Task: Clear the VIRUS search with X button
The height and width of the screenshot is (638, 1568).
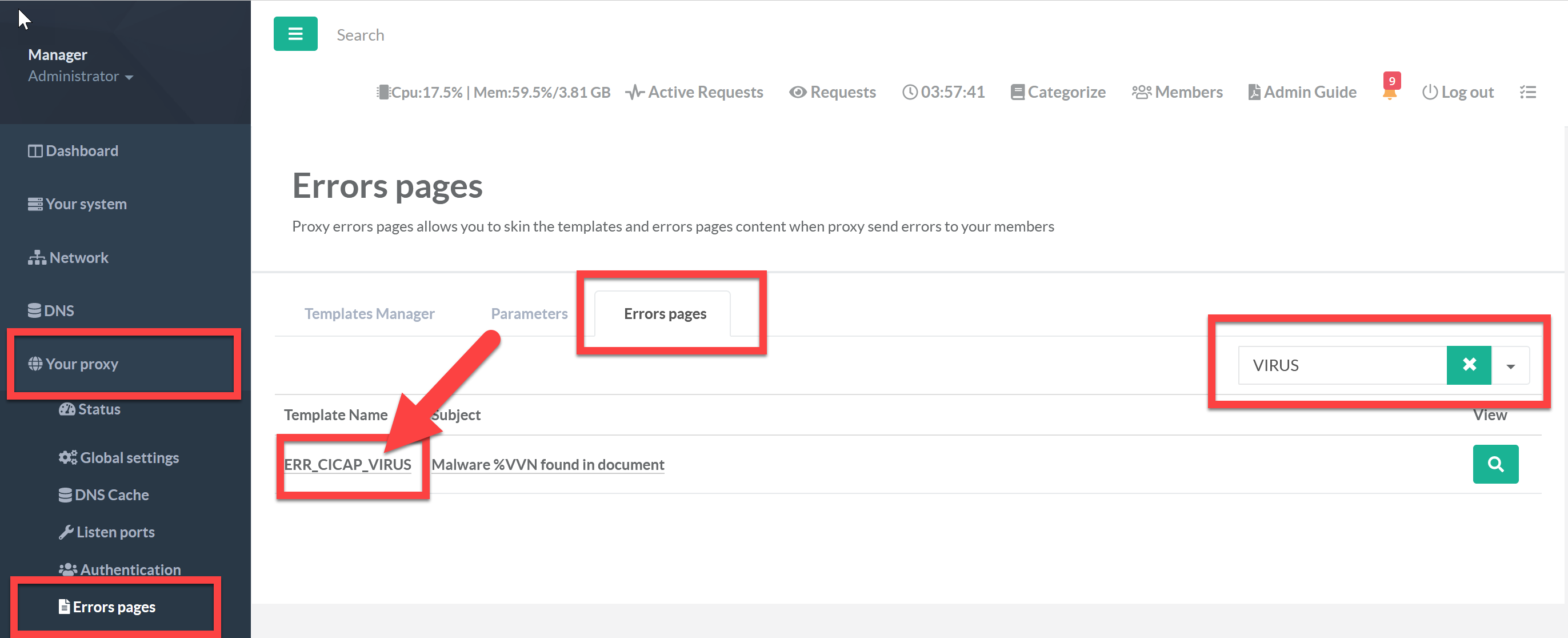Action: (x=1468, y=365)
